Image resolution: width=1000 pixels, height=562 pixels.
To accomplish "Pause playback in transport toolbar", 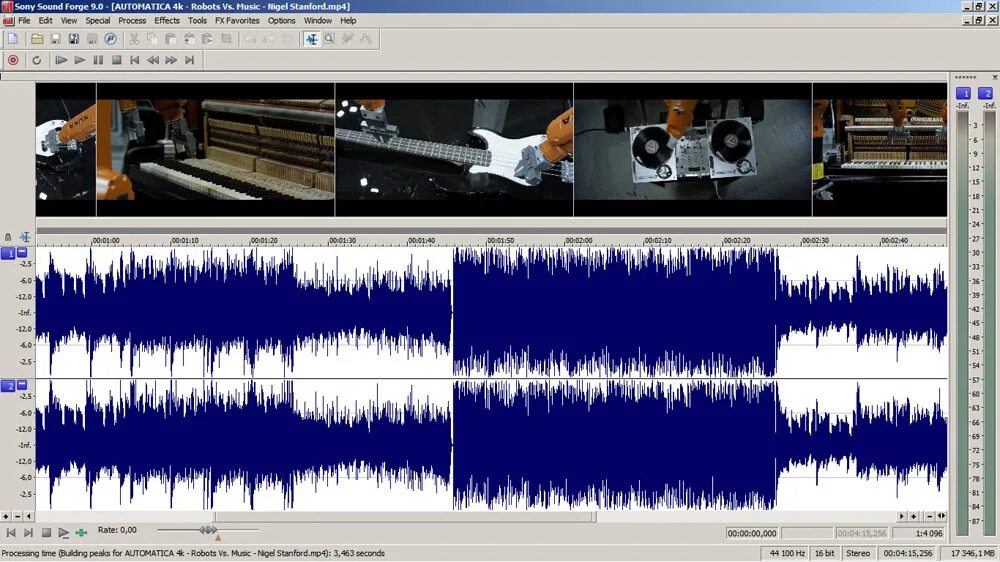I will tap(98, 60).
